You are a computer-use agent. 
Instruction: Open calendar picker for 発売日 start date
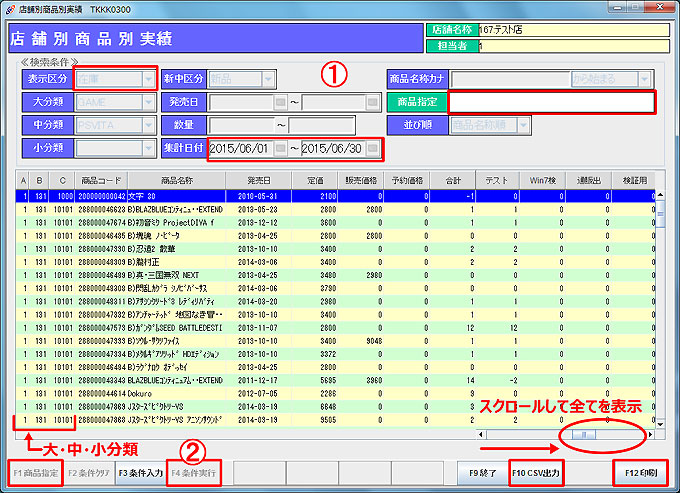(280, 102)
